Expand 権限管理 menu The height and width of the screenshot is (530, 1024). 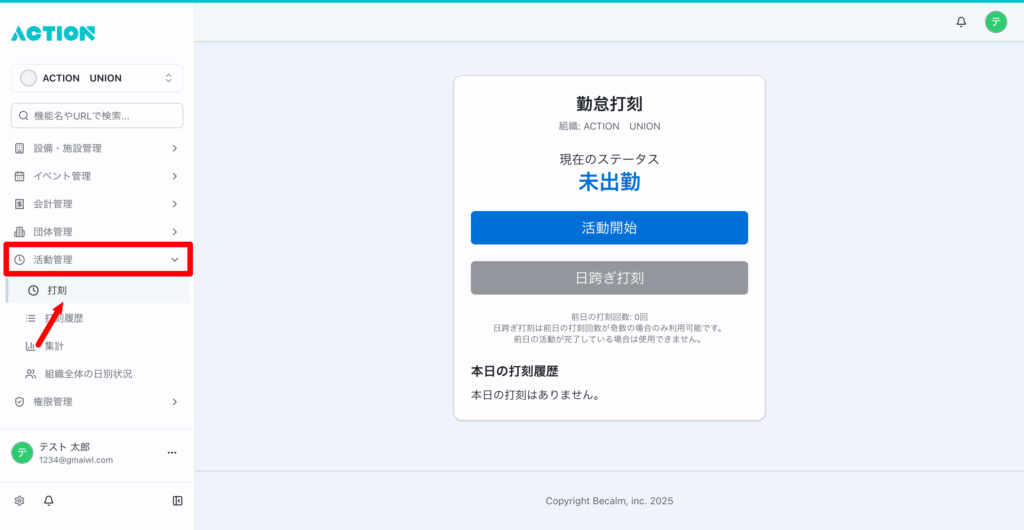pos(97,402)
